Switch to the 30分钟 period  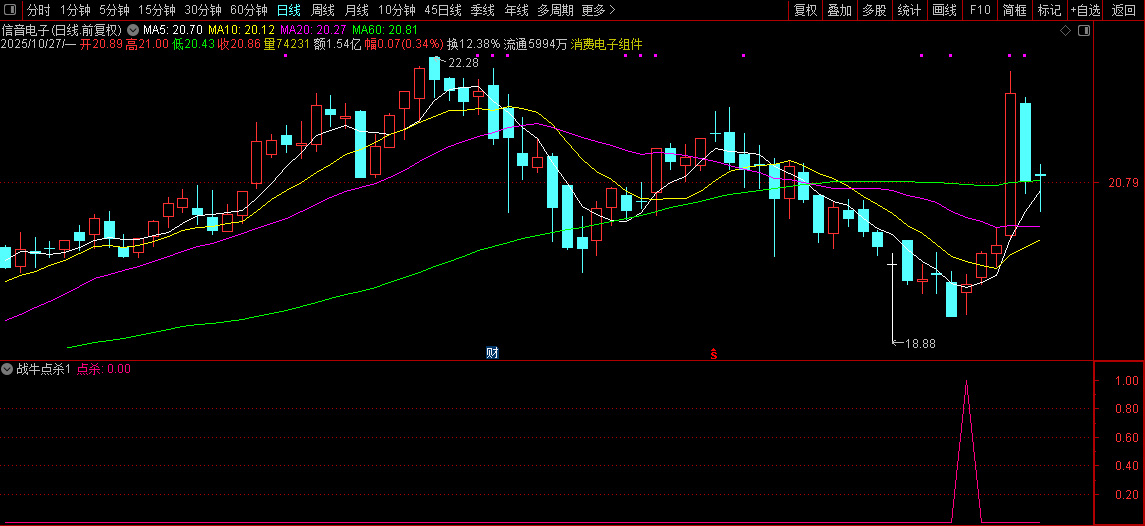click(202, 10)
